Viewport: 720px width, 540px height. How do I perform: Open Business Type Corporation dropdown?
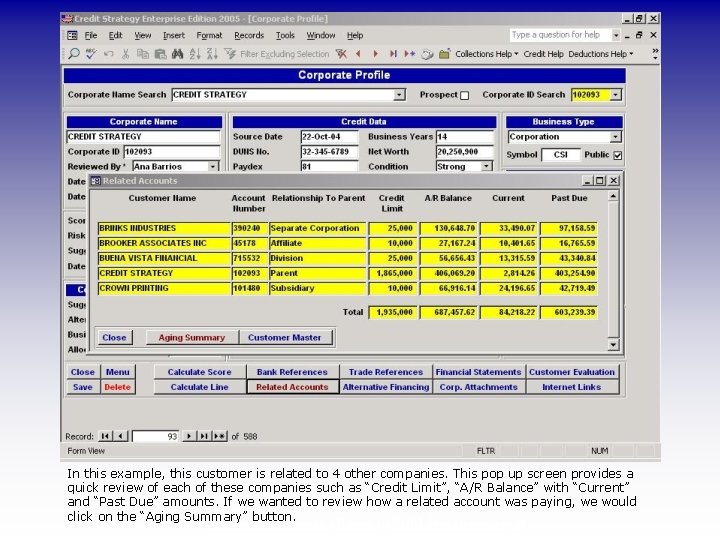(615, 137)
